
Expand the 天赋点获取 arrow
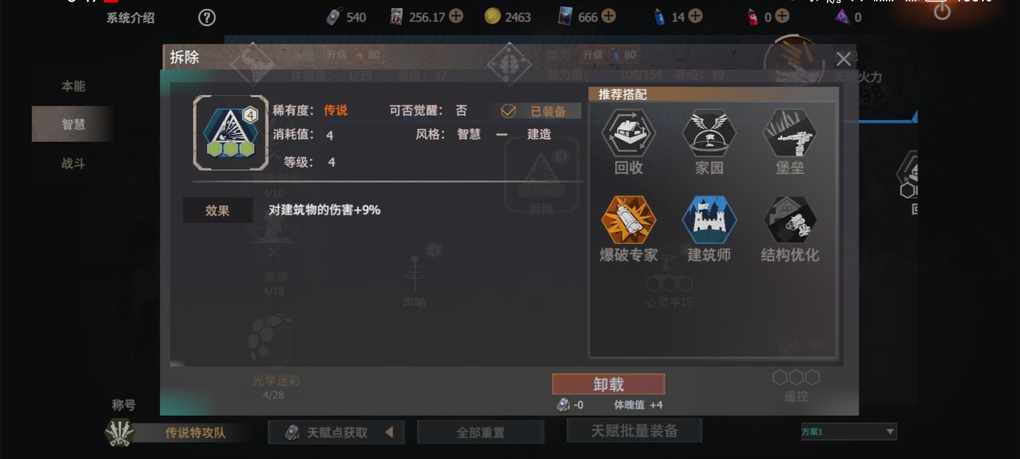pos(389,432)
